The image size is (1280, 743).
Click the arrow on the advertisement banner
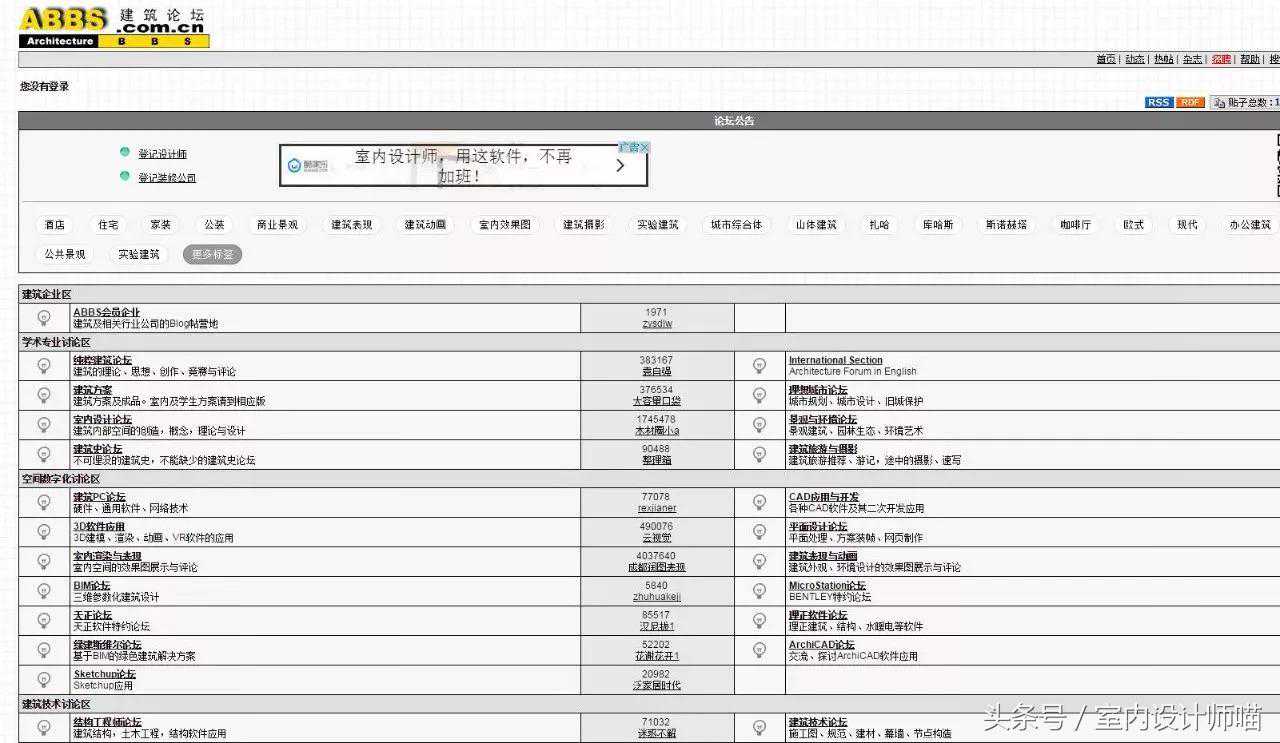620,166
